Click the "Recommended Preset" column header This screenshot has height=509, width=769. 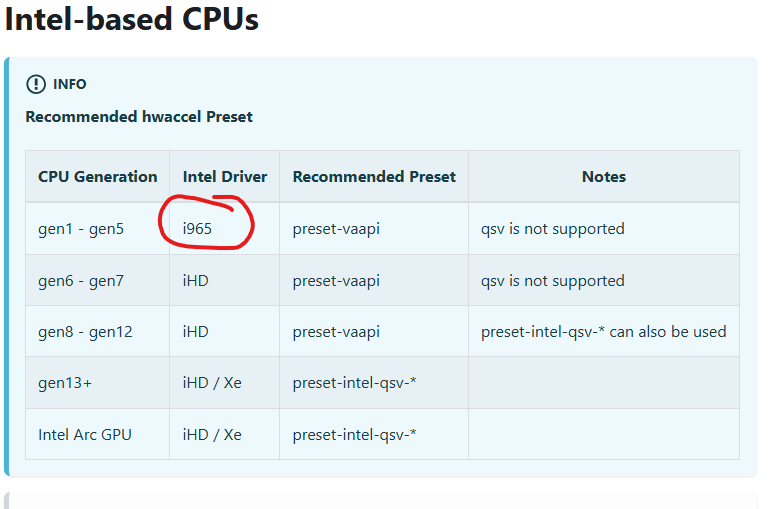[374, 177]
